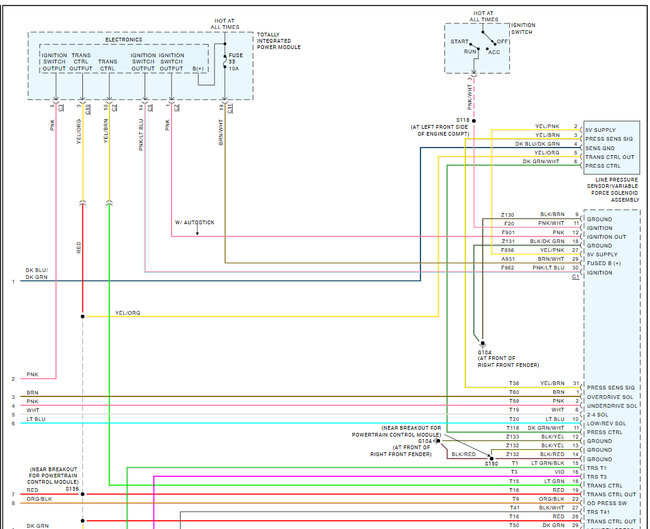650x529 pixels.
Task: Click the BLK/BRN wire color label
Action: pos(552,215)
